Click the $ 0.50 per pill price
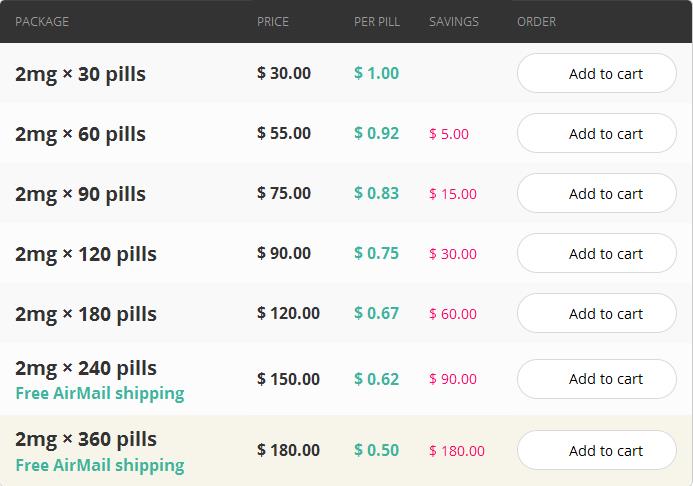This screenshot has width=693, height=486. [x=377, y=450]
